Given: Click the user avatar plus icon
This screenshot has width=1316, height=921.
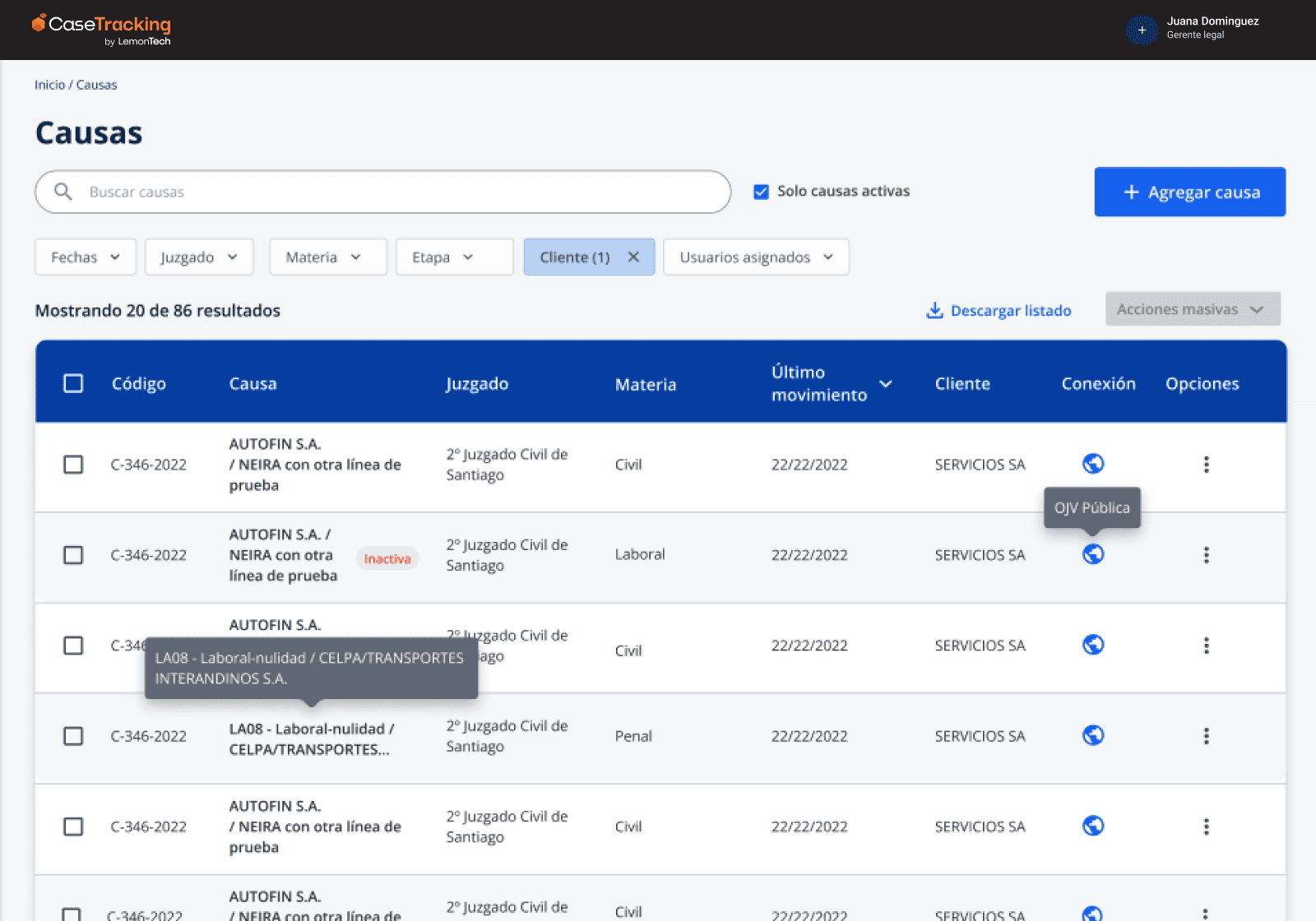Looking at the screenshot, I should [x=1141, y=30].
